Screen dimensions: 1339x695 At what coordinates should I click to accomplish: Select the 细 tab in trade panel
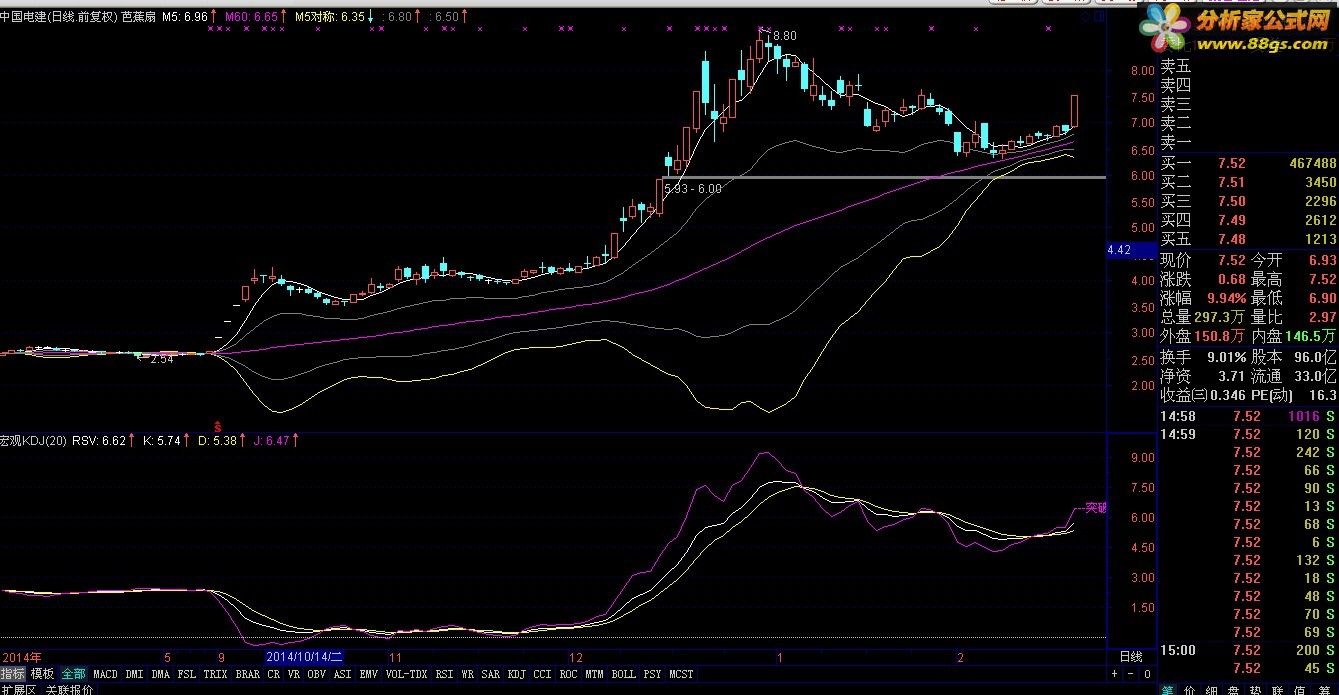coord(1211,689)
